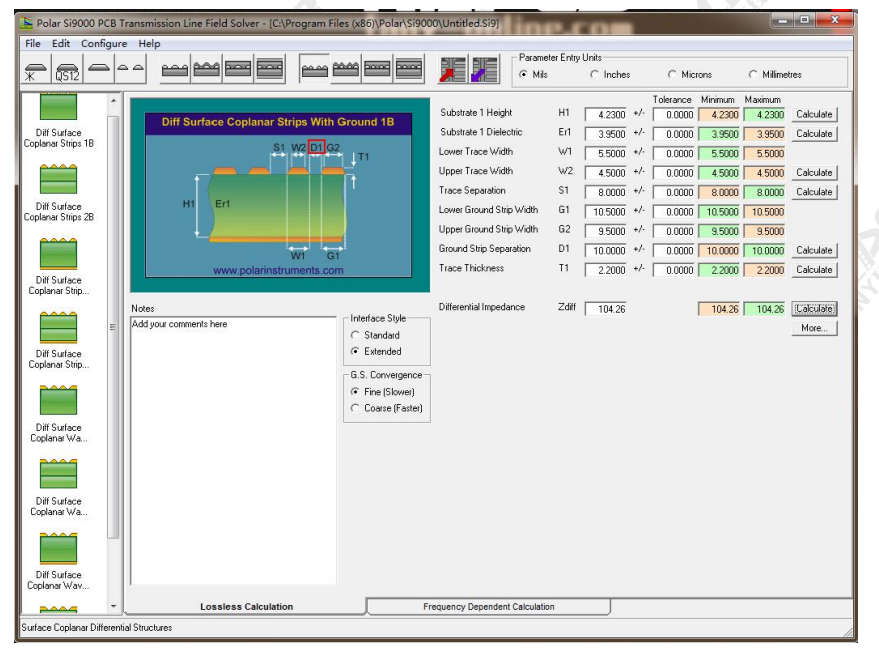
Task: Select Microns parameter entry units
Action: (x=690, y=75)
